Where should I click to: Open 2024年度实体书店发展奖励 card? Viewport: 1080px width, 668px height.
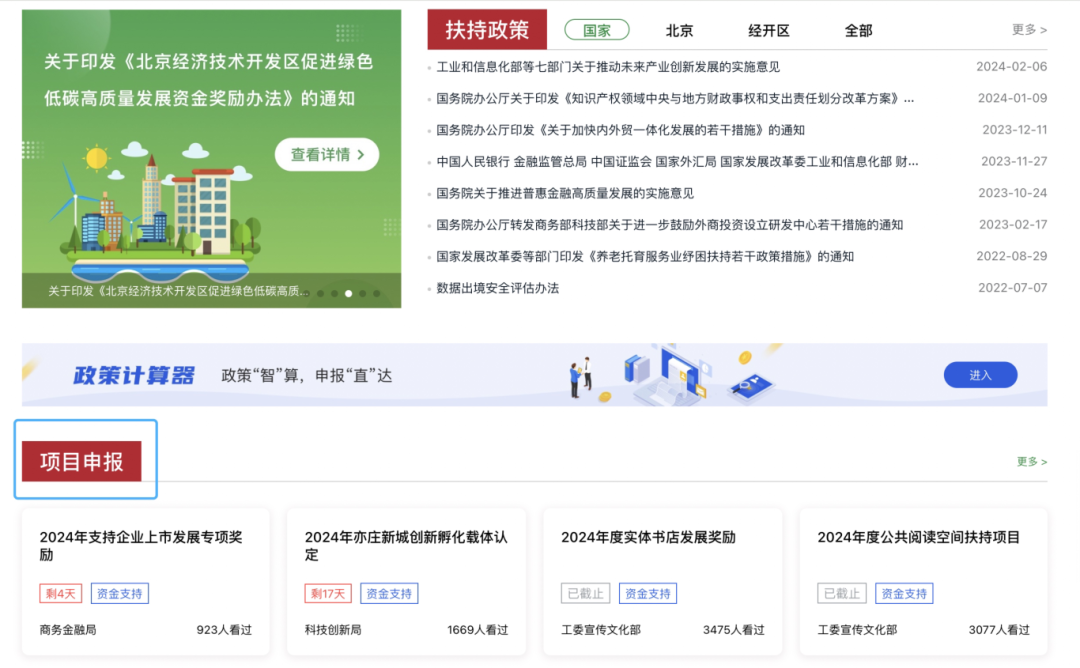(x=648, y=538)
